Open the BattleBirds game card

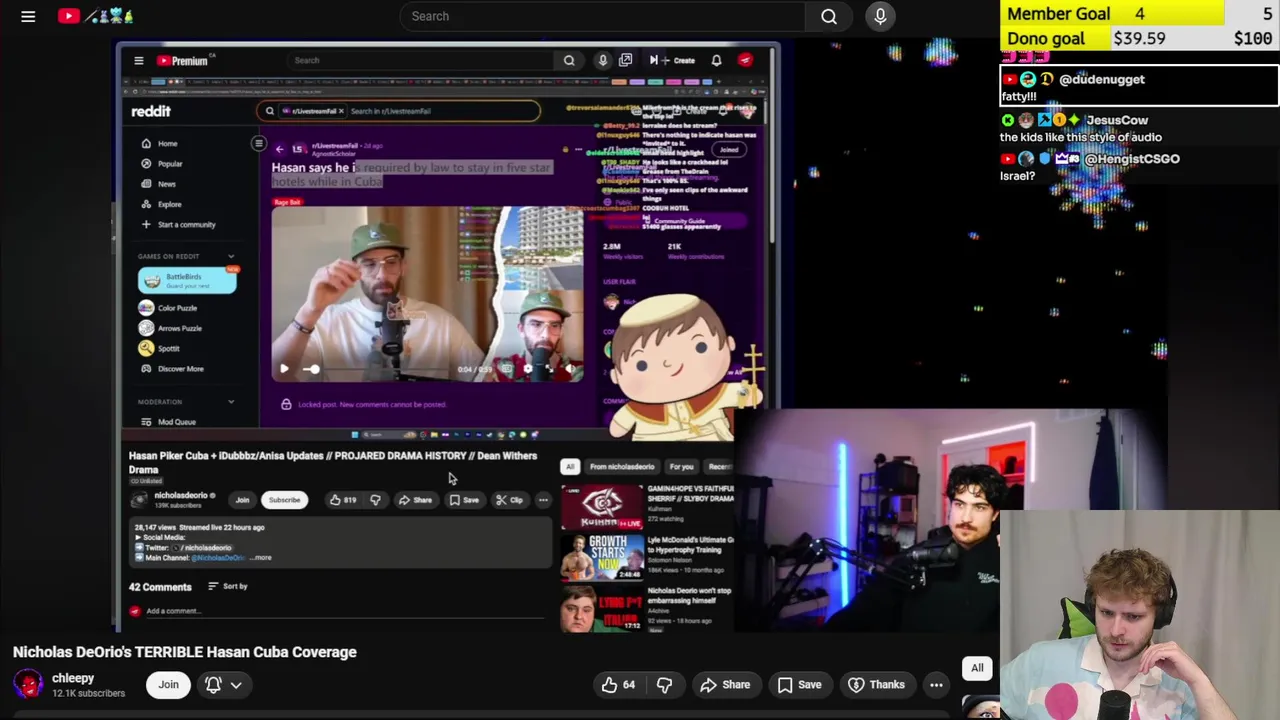(x=187, y=280)
